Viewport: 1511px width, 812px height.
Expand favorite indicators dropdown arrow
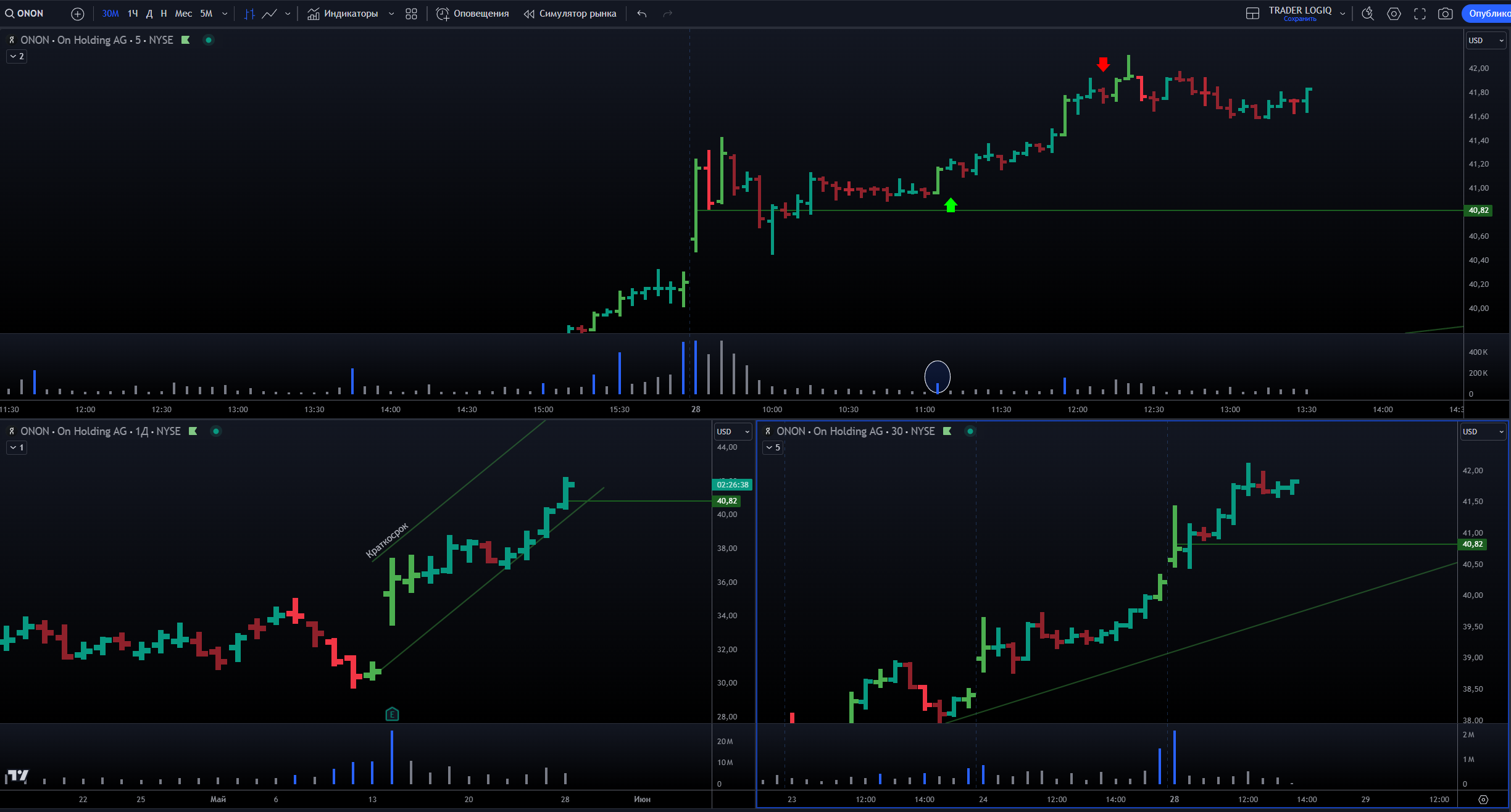pos(391,14)
